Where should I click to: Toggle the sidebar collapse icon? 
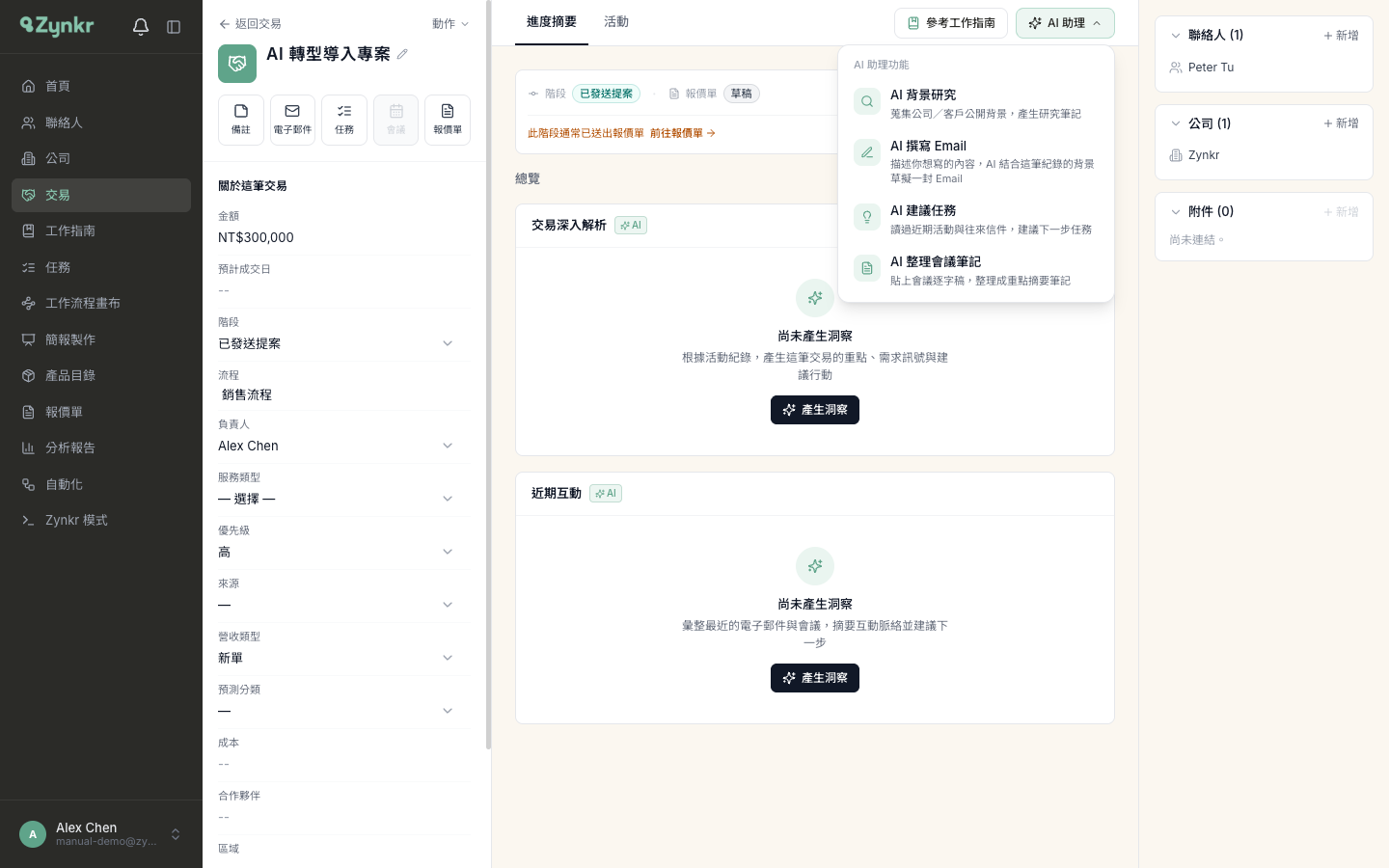(x=174, y=27)
